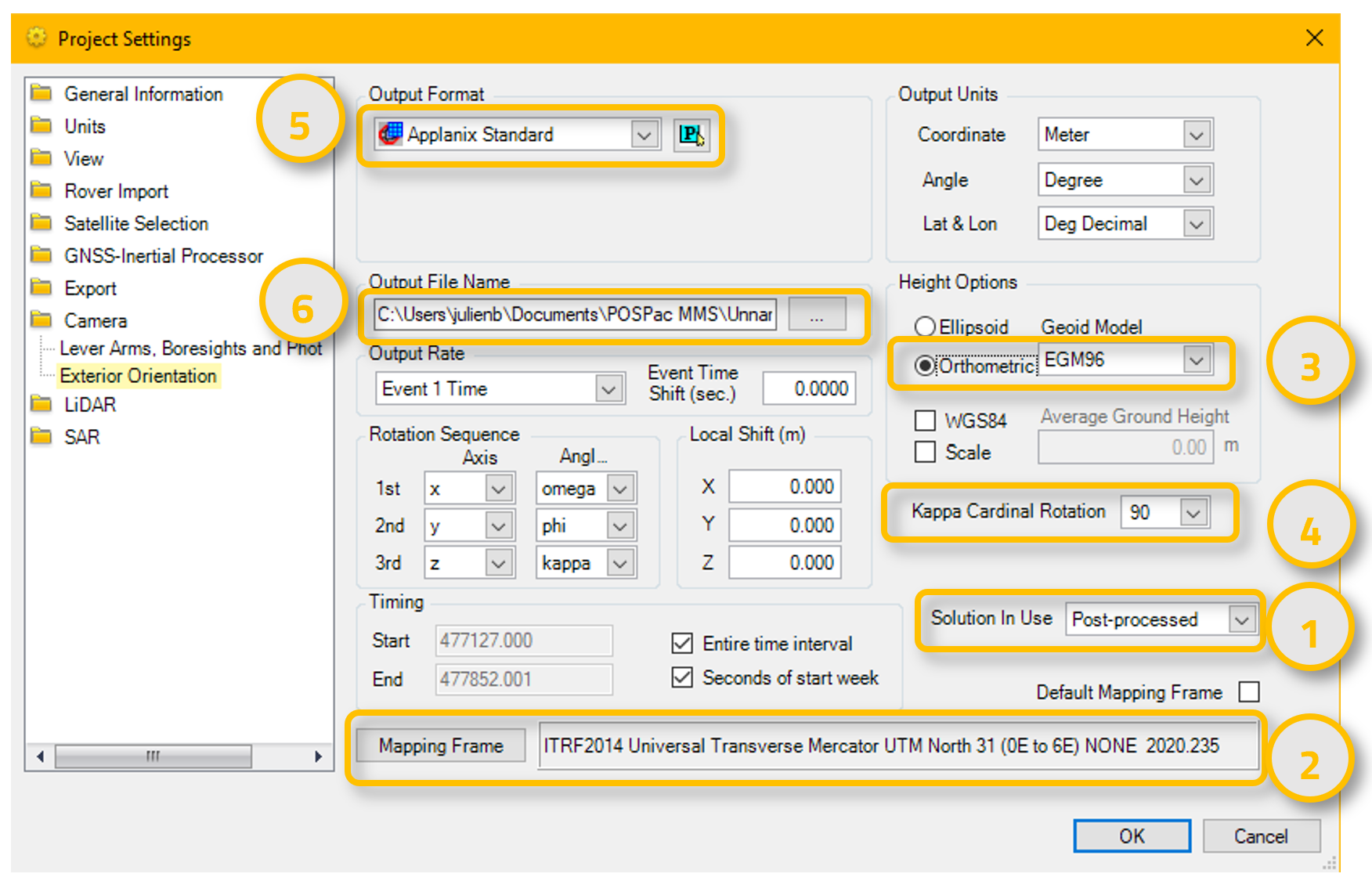Check the Scale option
The width and height of the screenshot is (1372, 888).
925,452
